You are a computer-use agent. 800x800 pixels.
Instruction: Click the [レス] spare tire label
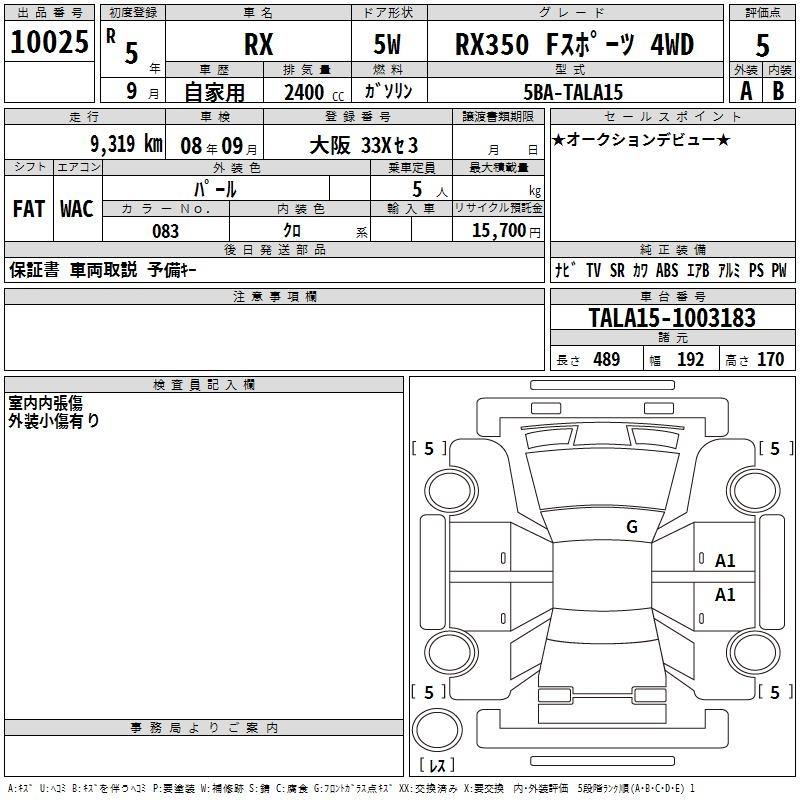point(437,765)
